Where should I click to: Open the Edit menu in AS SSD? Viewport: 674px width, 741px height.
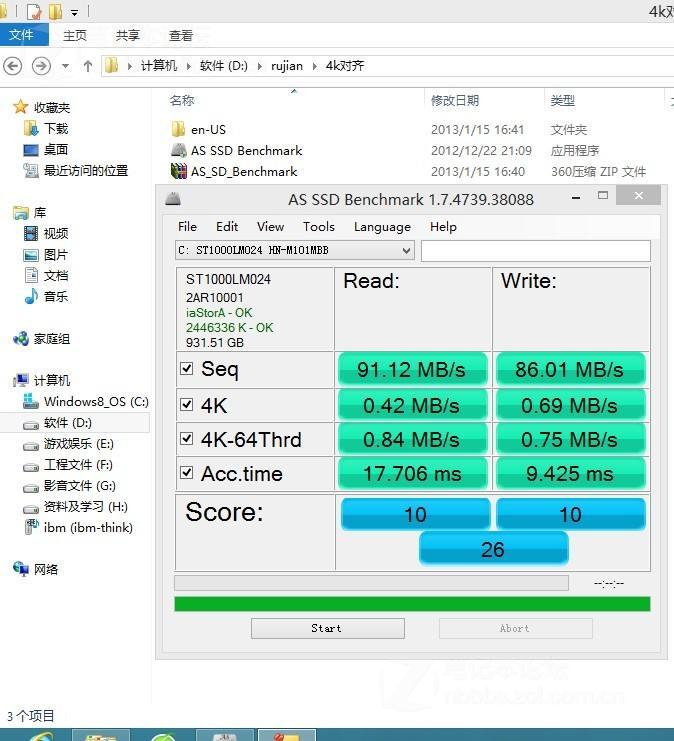pos(227,227)
